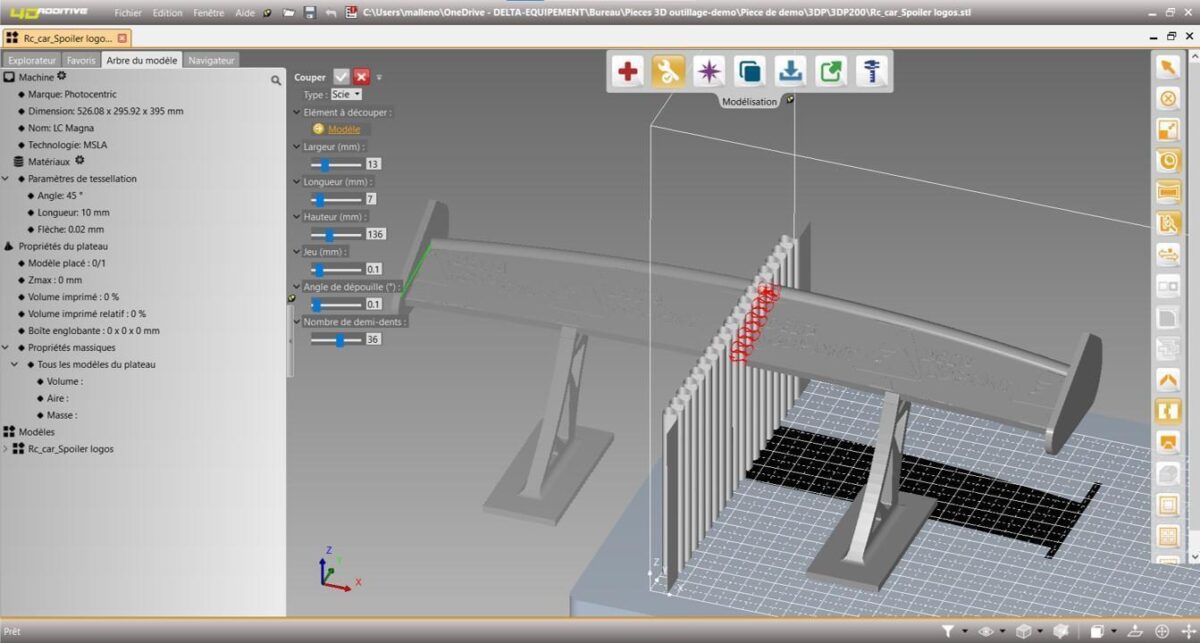The image size is (1200, 643).
Task: Click the search magnifier in the tree panel
Action: tap(276, 79)
